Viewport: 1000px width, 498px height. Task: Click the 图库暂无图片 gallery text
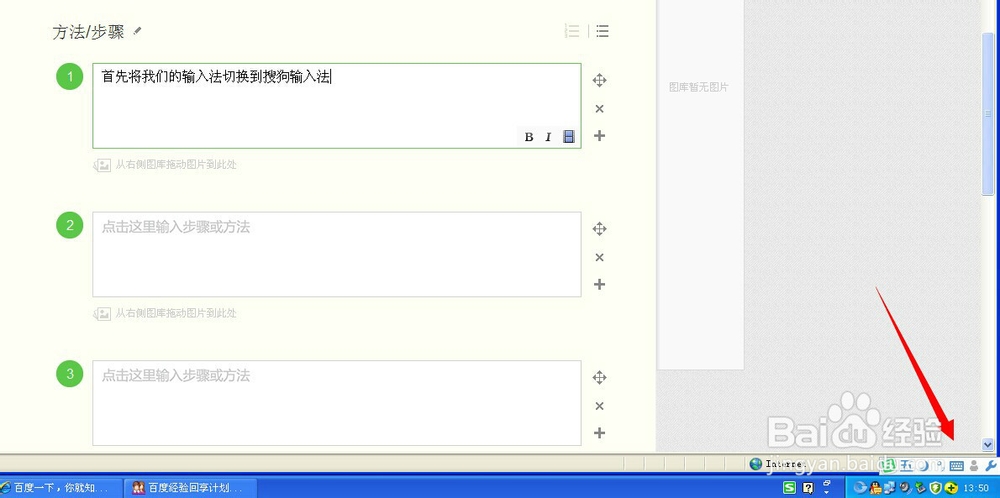coord(698,87)
